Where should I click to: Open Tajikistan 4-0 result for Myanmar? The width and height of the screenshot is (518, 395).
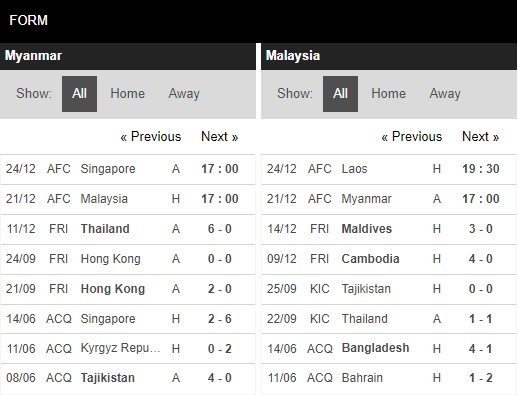(x=128, y=378)
